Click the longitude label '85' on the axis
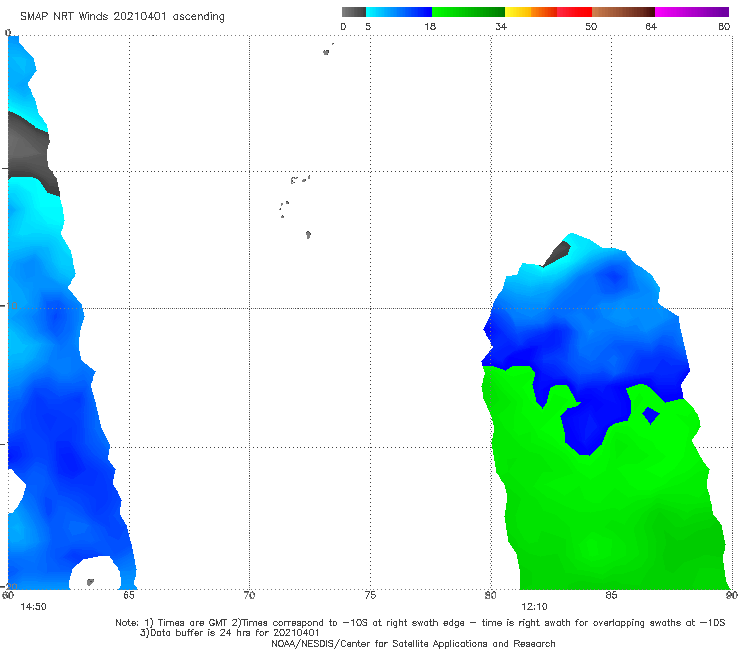The width and height of the screenshot is (740, 650). [x=611, y=595]
